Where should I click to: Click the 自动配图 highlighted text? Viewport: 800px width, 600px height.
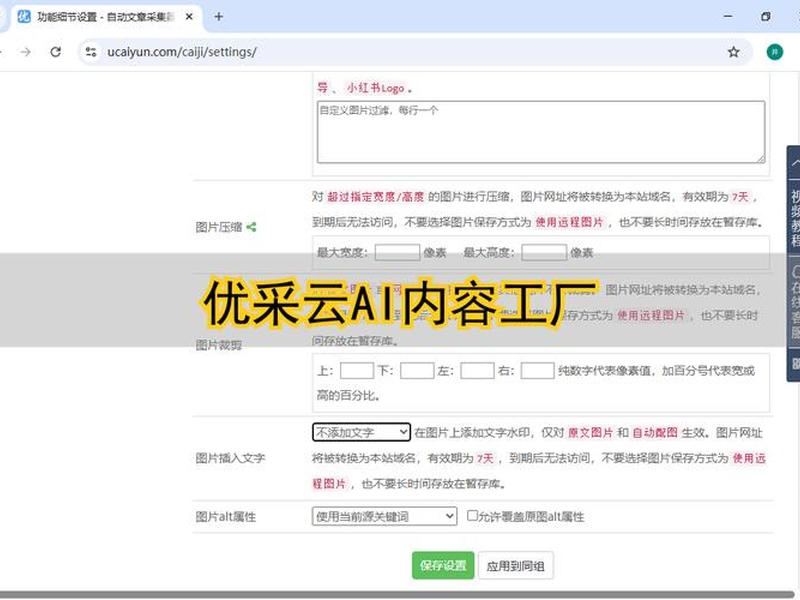pos(655,433)
